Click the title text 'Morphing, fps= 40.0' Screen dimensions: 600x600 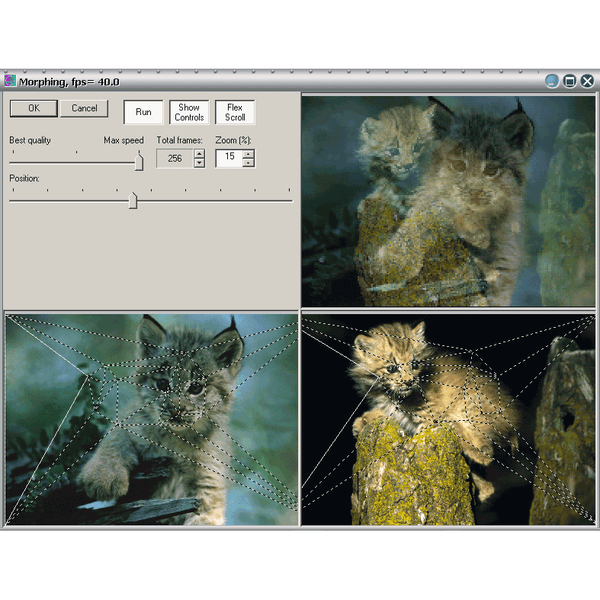point(69,82)
